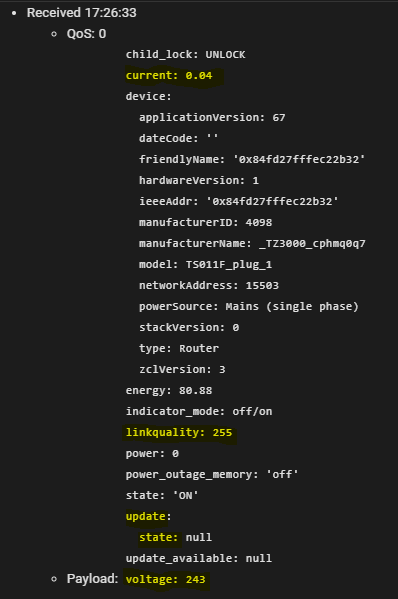Click the Received 17:26:33 timestamp entry
The height and width of the screenshot is (599, 398).
(x=81, y=13)
